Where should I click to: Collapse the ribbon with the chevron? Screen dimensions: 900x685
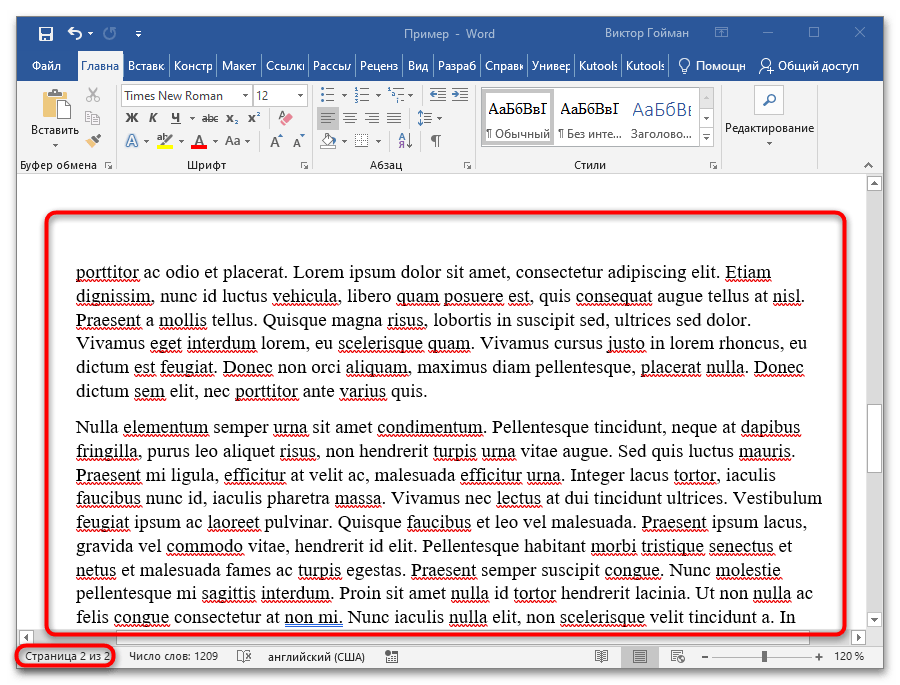click(x=868, y=165)
